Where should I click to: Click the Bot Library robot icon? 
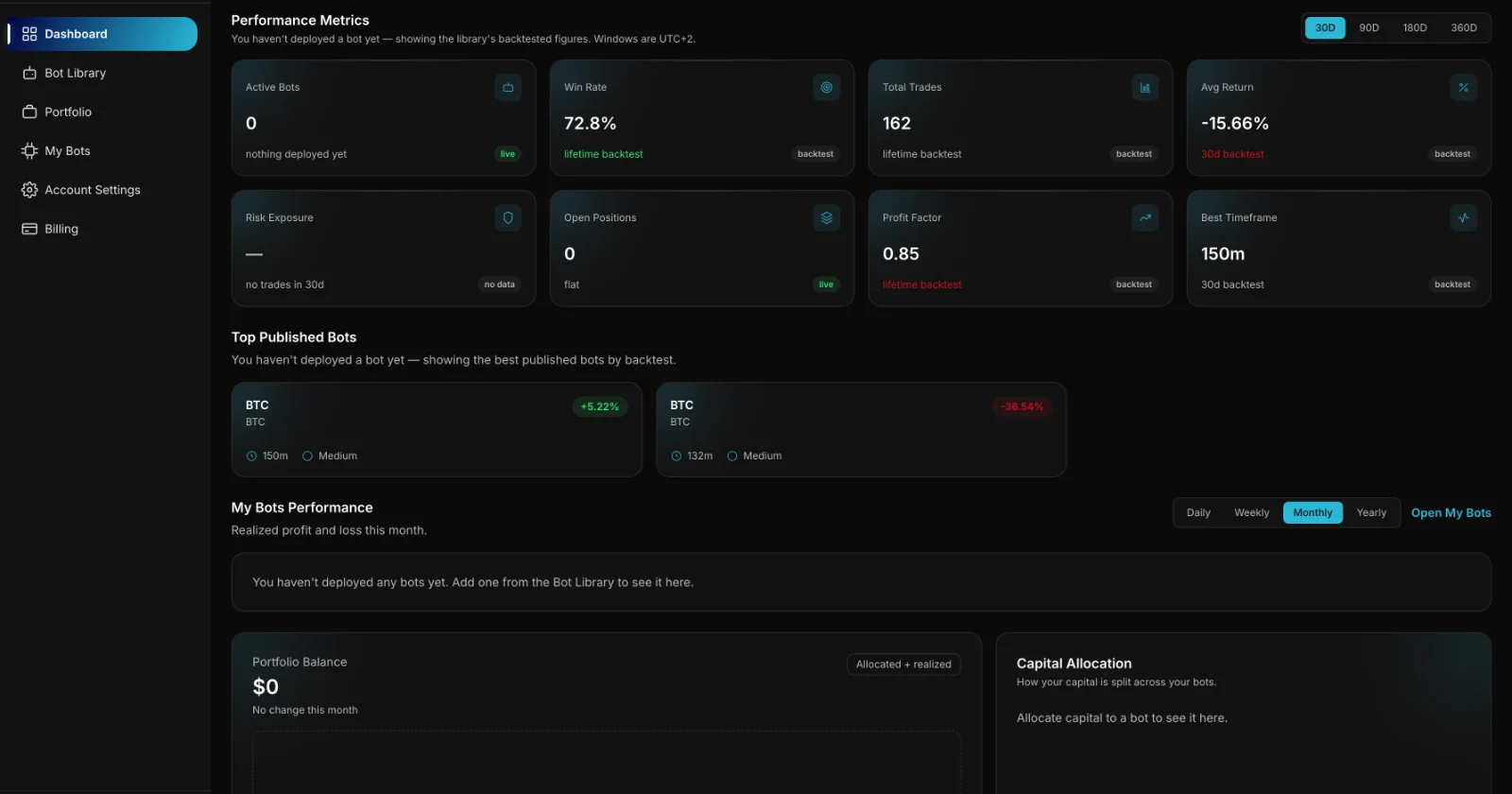(29, 73)
